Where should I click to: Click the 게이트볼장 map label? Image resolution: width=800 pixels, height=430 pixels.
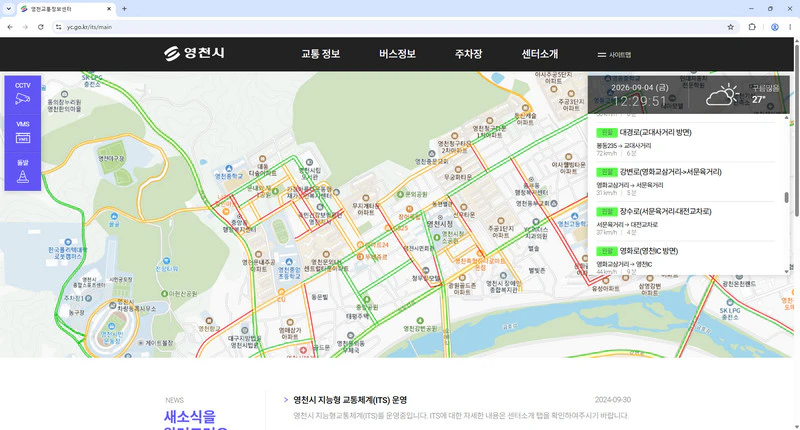pyautogui.click(x=156, y=343)
